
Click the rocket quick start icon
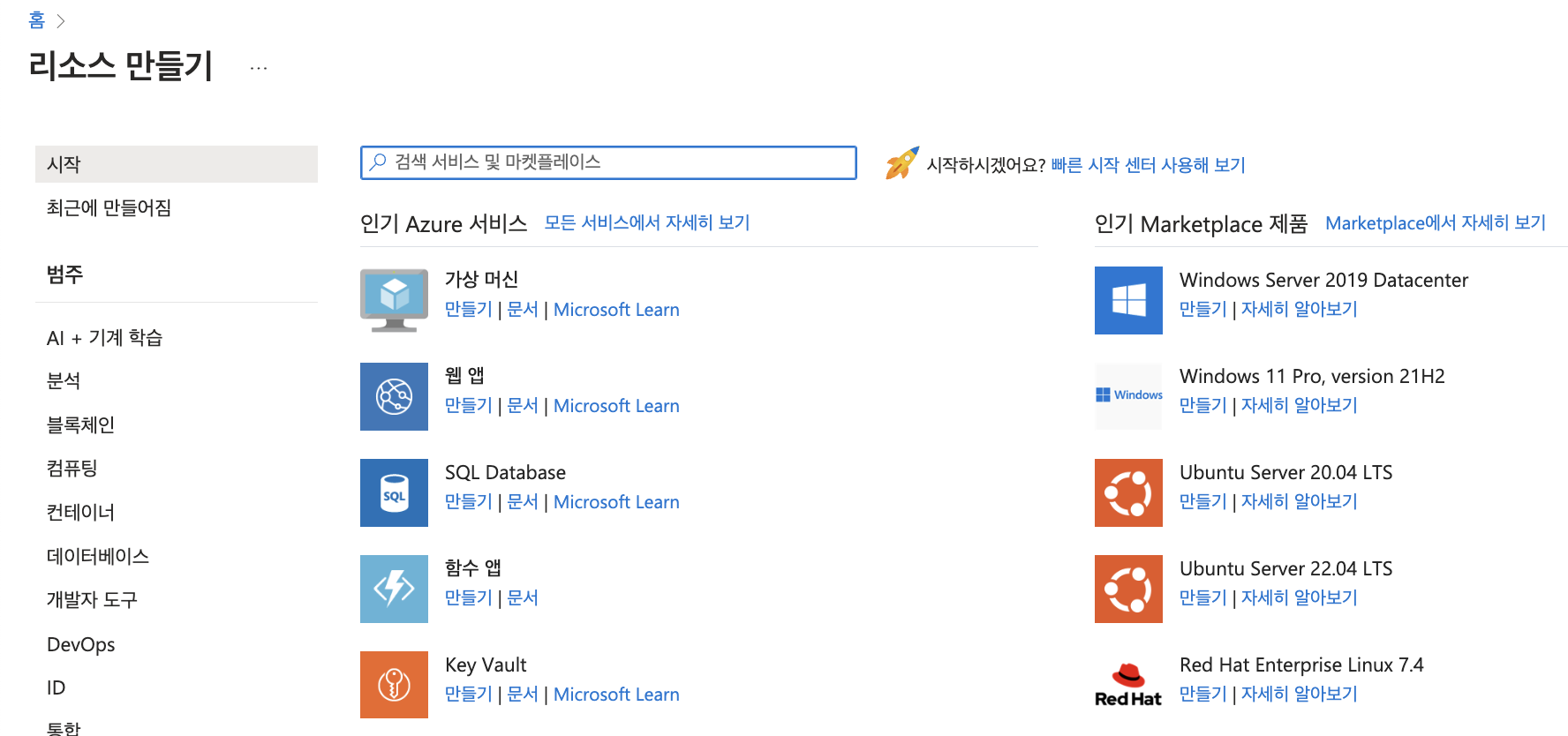tap(902, 163)
